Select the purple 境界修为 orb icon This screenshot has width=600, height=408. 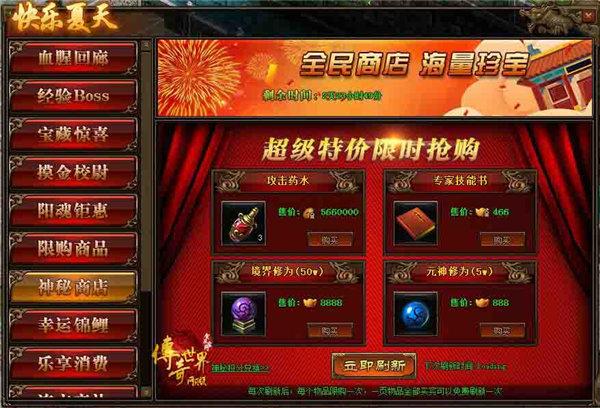243,314
